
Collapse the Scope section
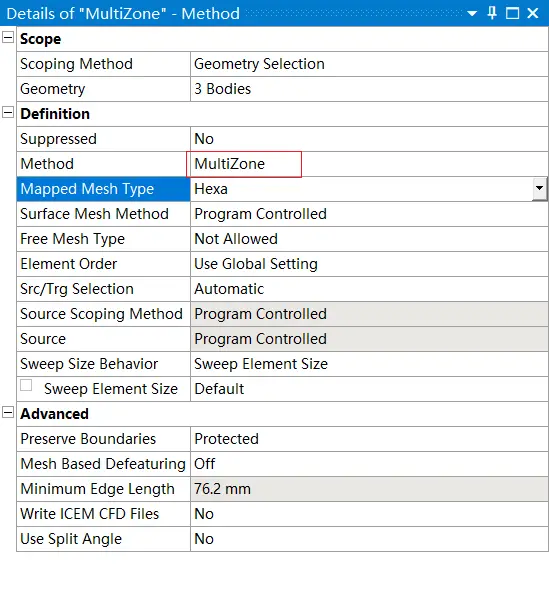click(x=8, y=37)
